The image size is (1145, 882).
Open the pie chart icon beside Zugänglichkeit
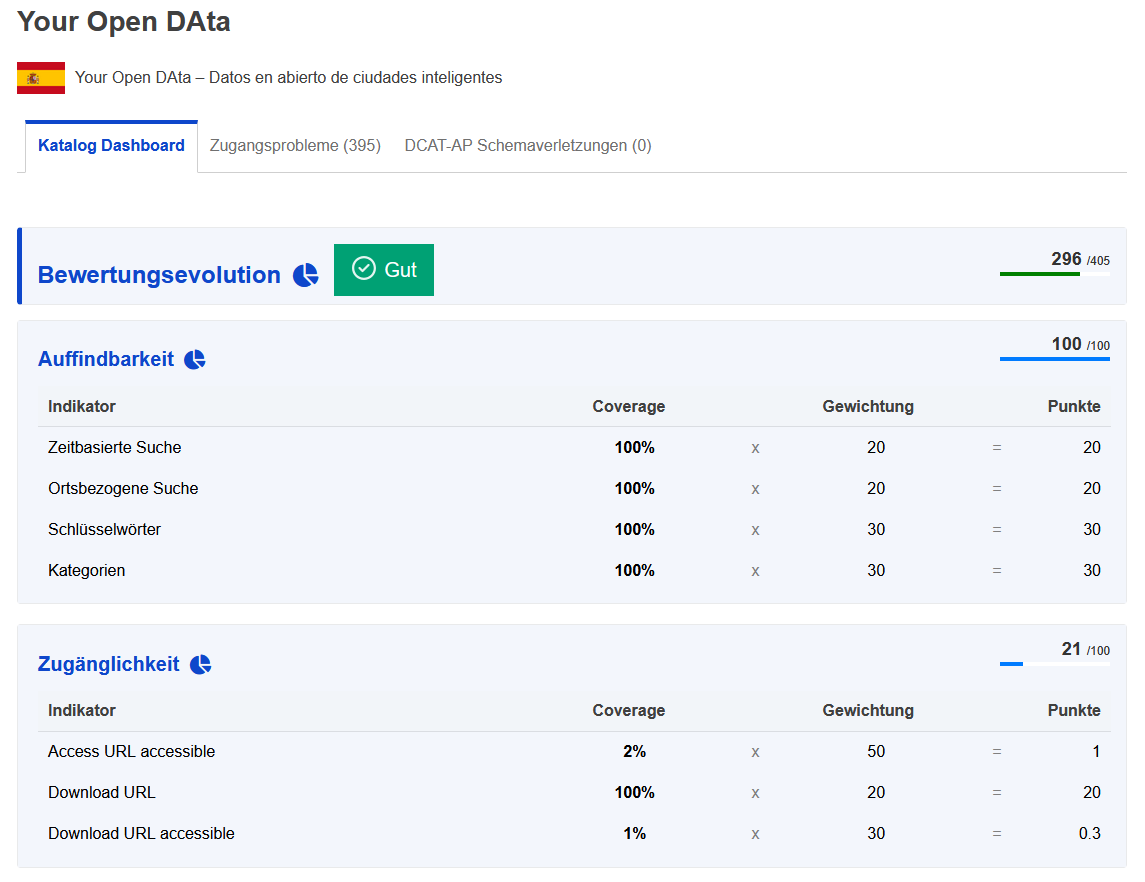point(201,664)
